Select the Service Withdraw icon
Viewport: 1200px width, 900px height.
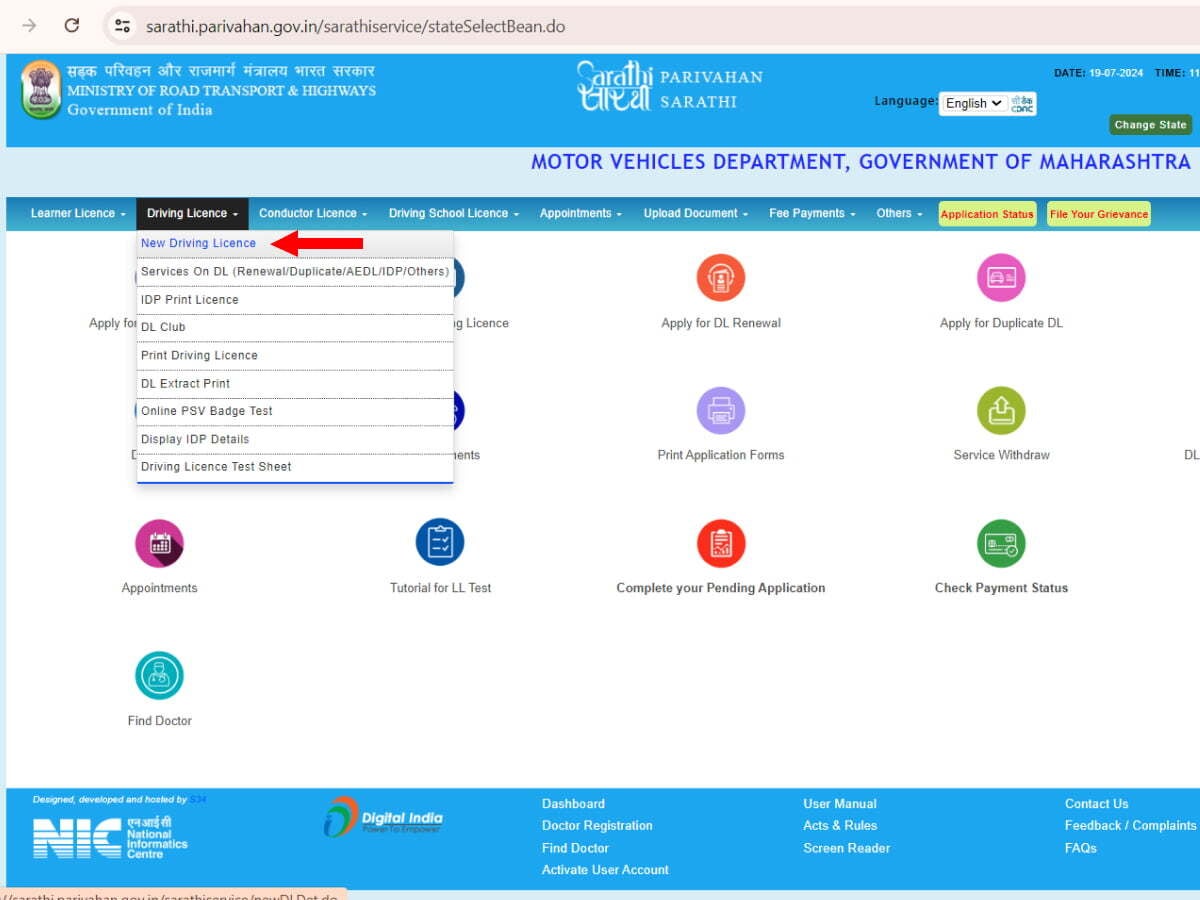[1001, 410]
